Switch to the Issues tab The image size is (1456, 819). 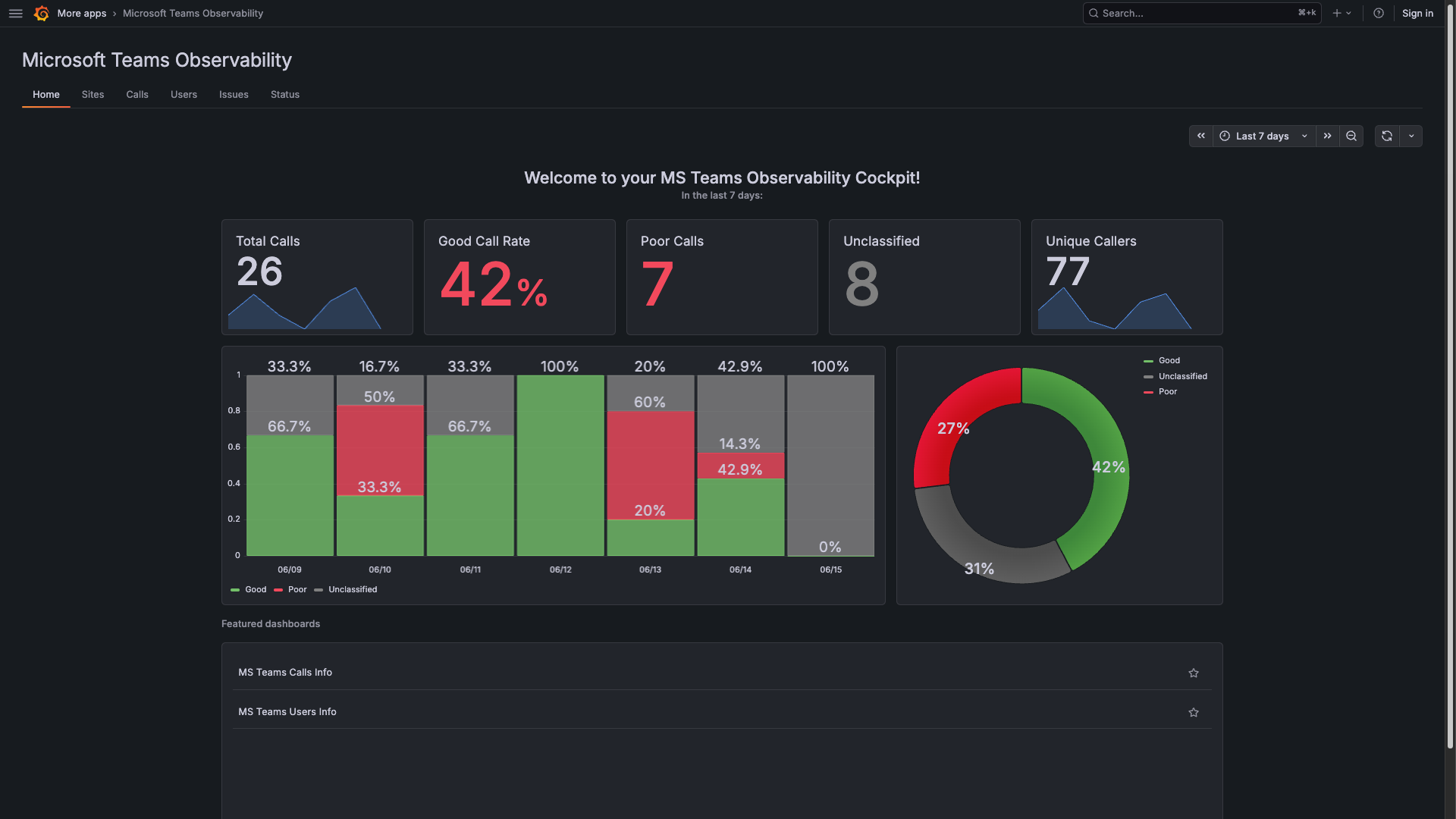(x=234, y=95)
